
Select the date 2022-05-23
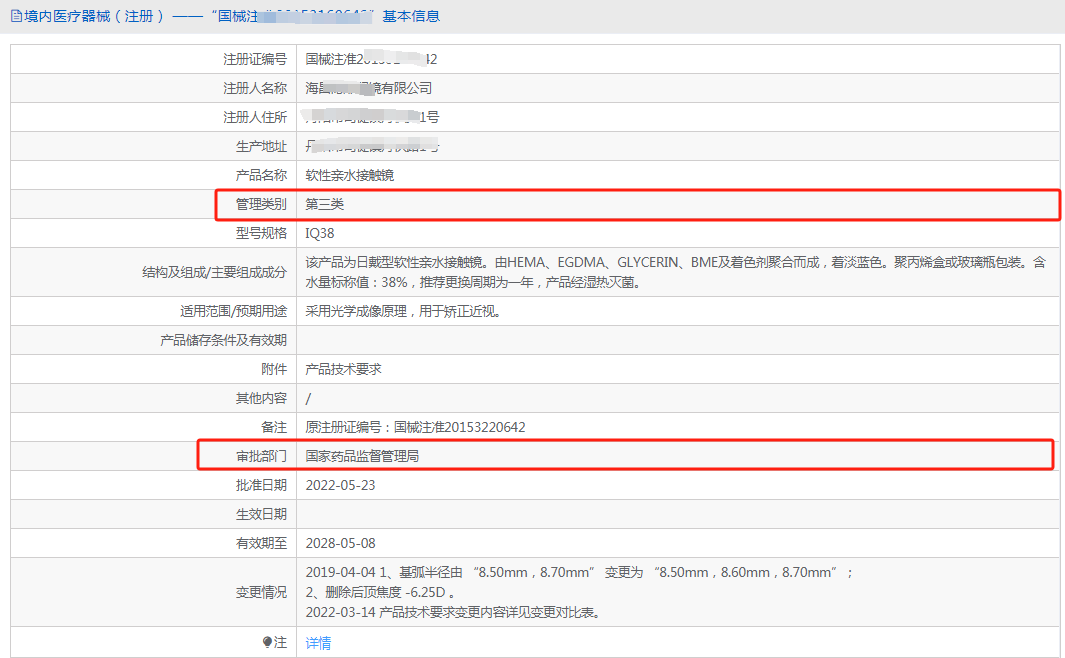[x=340, y=486]
